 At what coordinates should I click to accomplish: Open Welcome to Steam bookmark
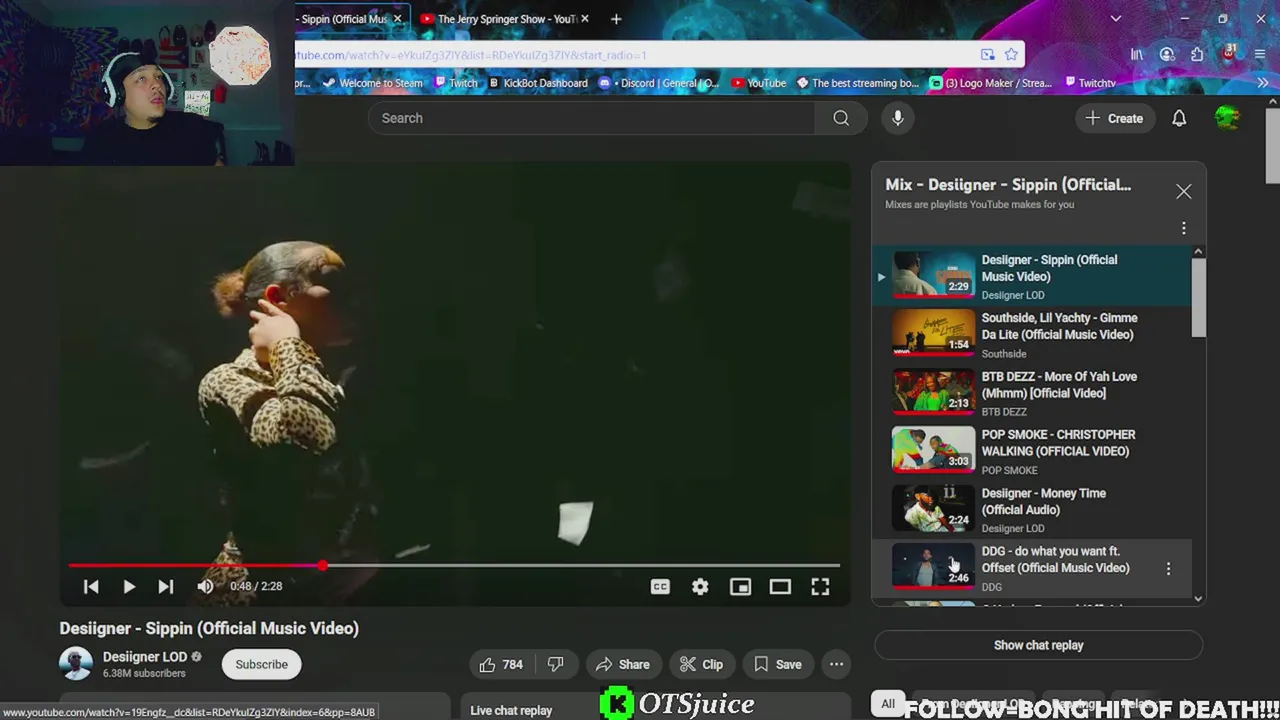[372, 83]
